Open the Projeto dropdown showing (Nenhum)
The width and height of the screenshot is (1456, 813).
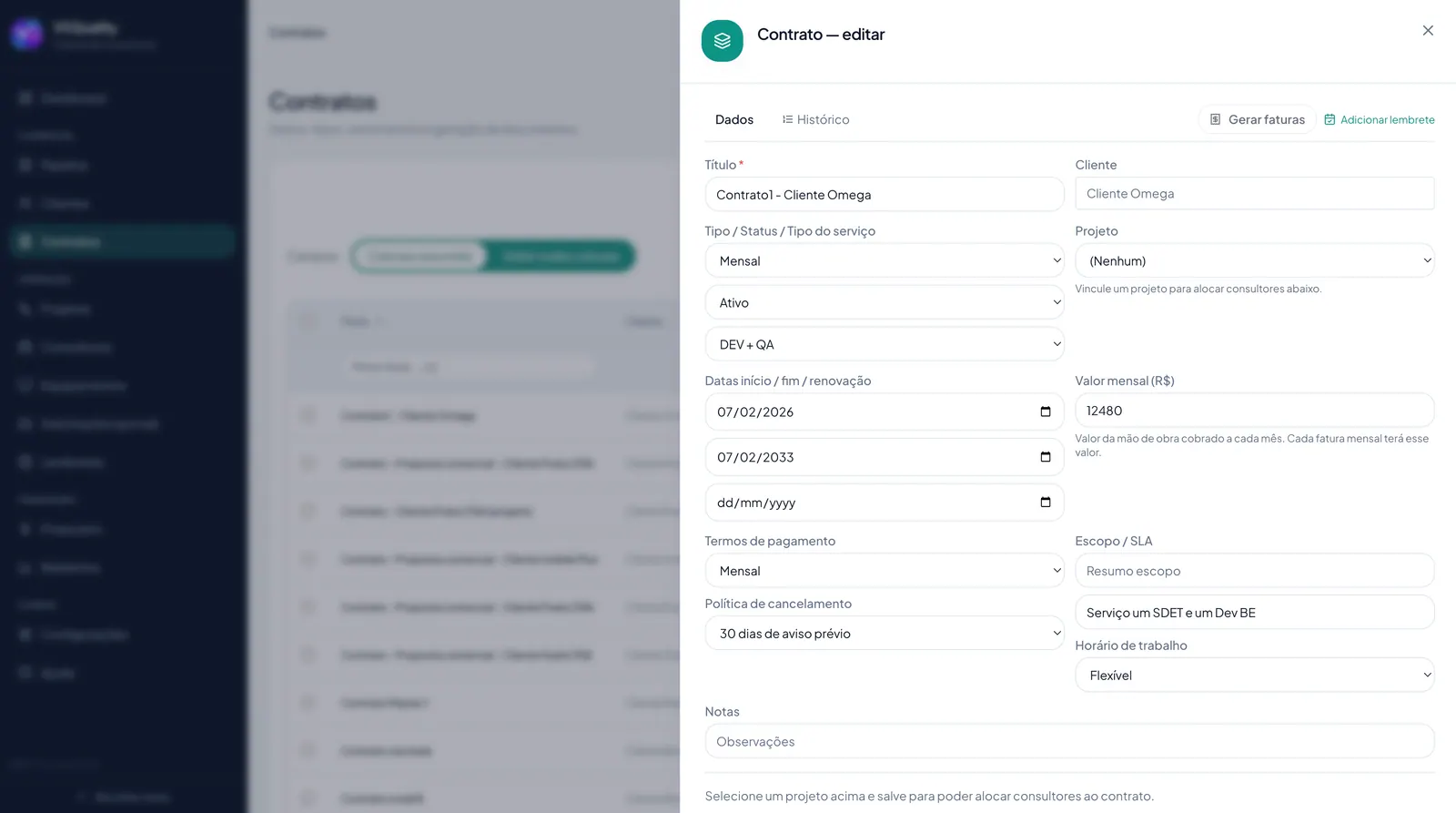(x=1255, y=260)
